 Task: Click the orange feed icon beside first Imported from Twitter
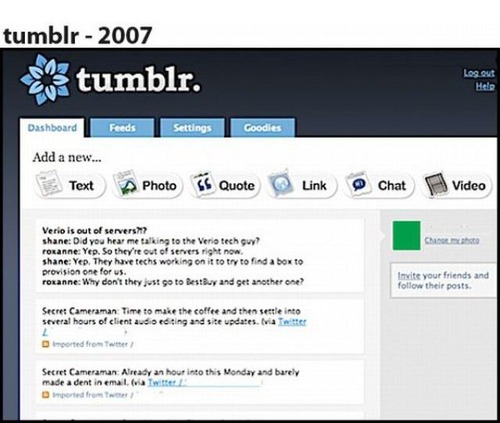46,344
